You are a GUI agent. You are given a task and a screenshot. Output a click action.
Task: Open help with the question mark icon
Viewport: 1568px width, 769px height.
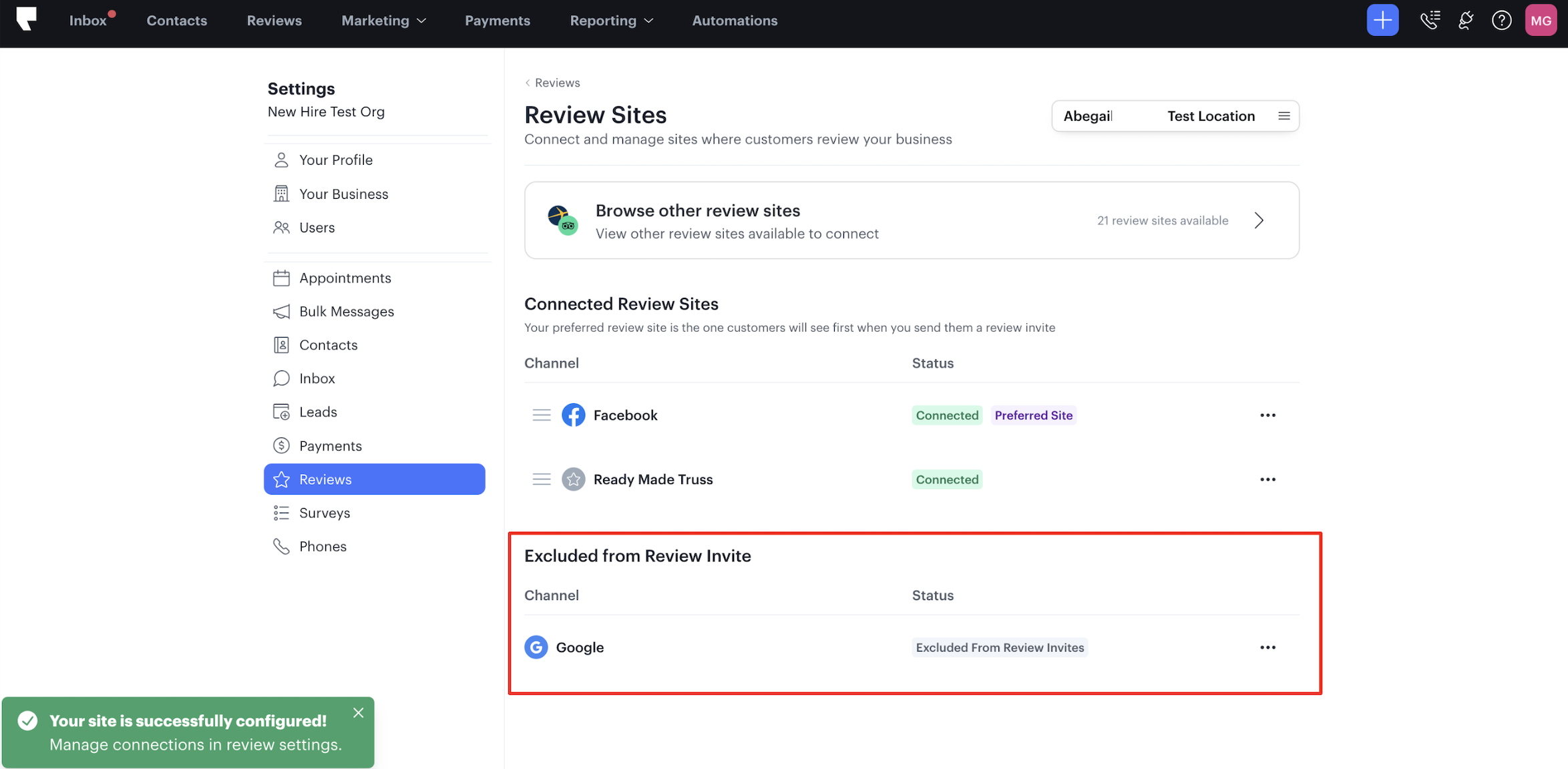(1502, 20)
